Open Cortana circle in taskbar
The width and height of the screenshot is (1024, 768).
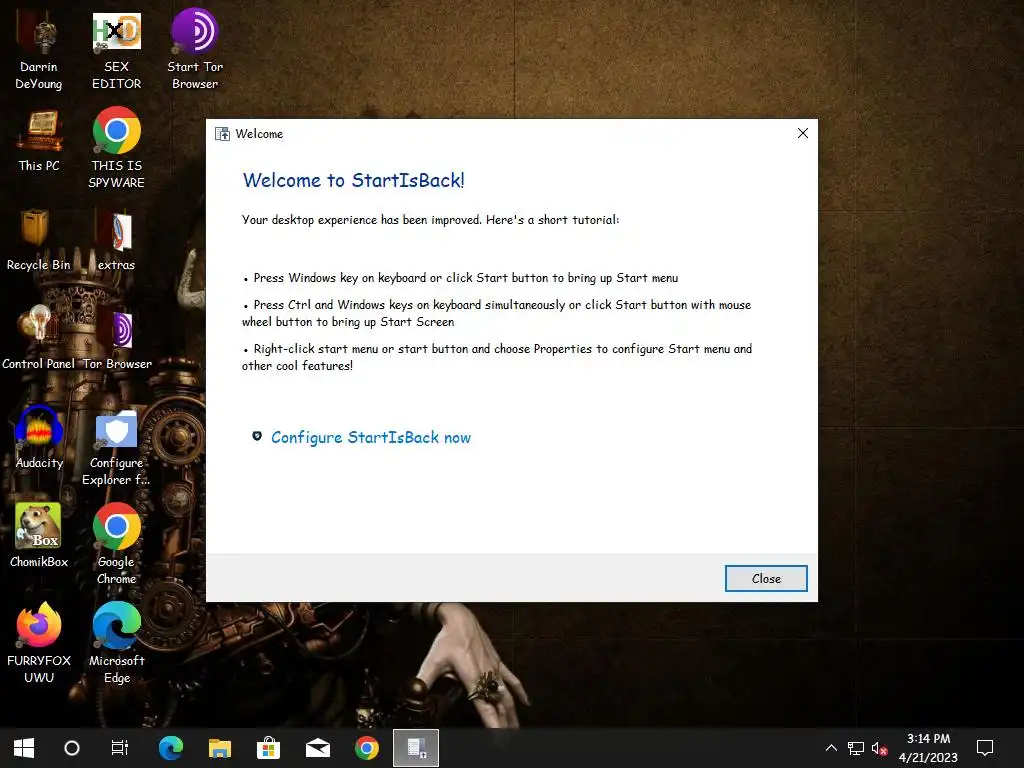click(72, 748)
